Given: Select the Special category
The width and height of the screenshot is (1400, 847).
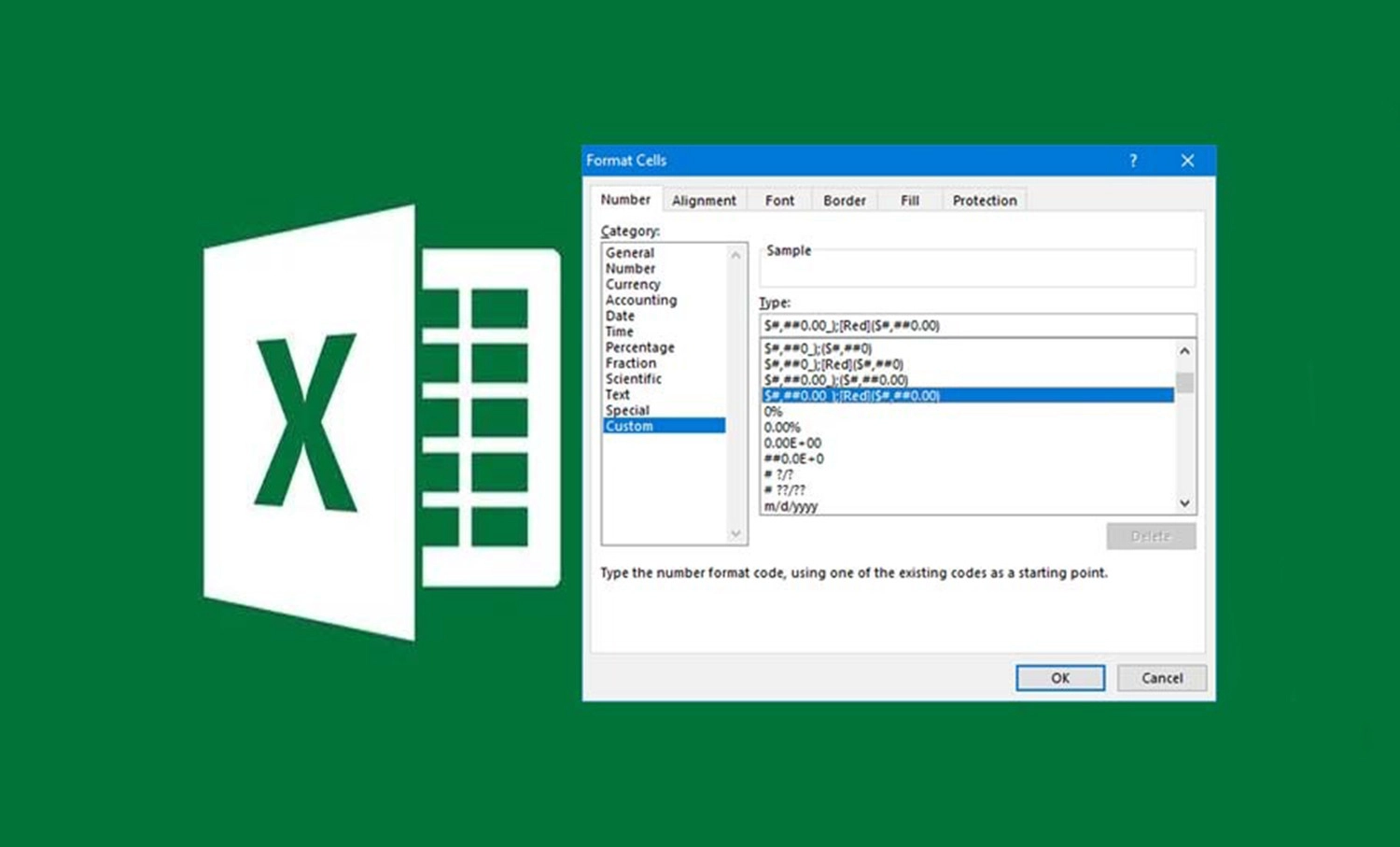Looking at the screenshot, I should point(627,410).
